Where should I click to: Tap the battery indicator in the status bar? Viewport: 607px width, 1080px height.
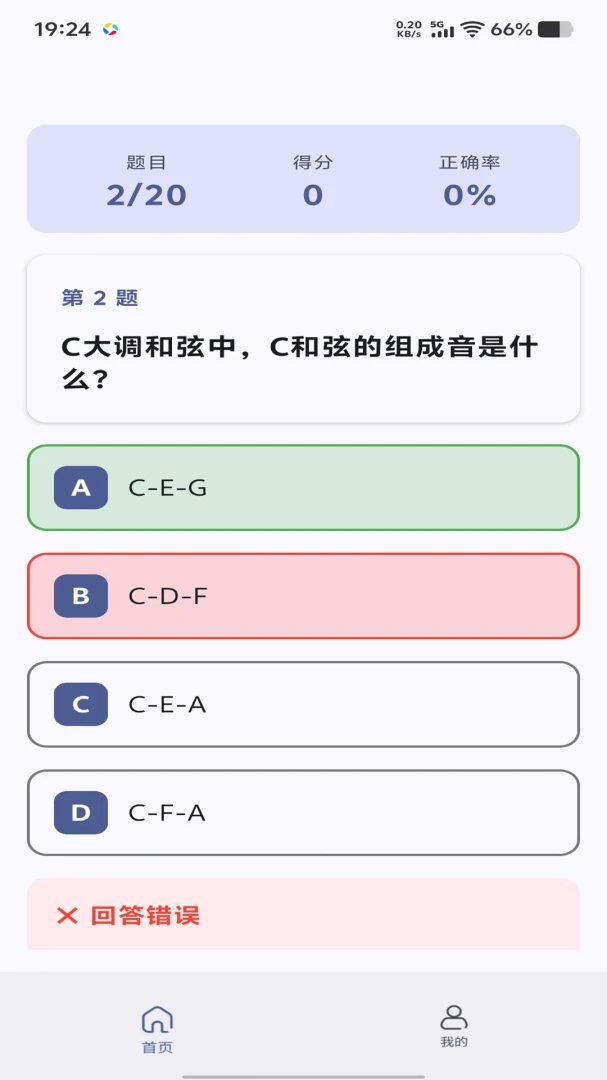(555, 29)
